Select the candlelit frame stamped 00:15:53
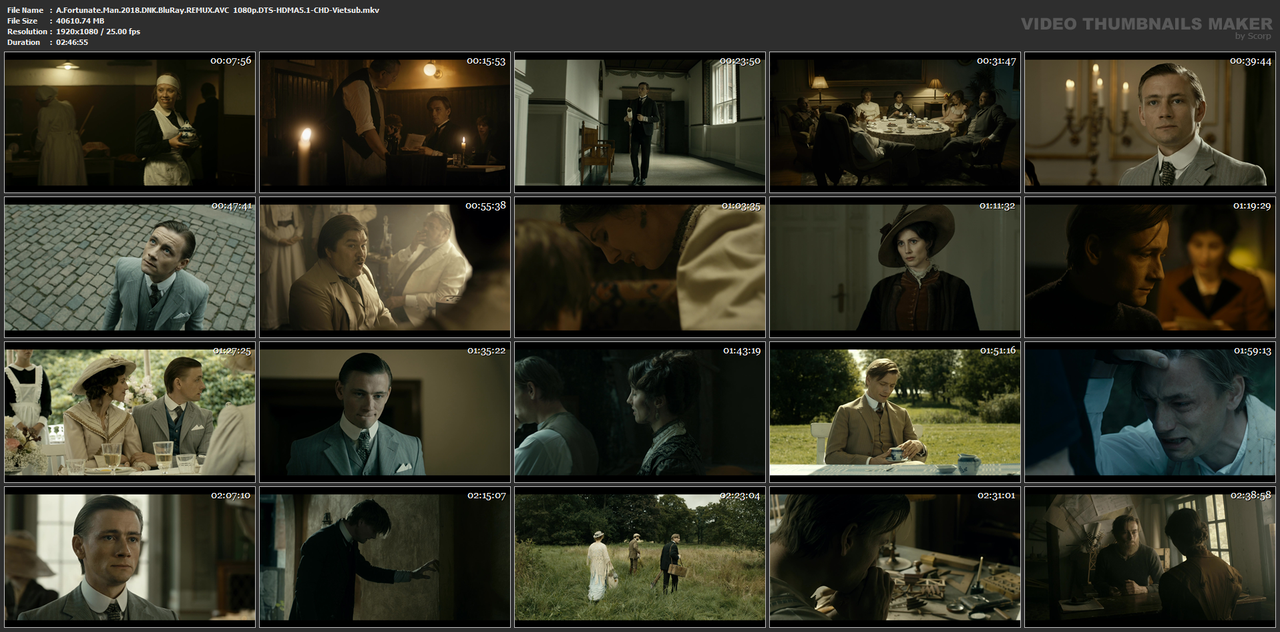The width and height of the screenshot is (1280, 632). pos(385,122)
